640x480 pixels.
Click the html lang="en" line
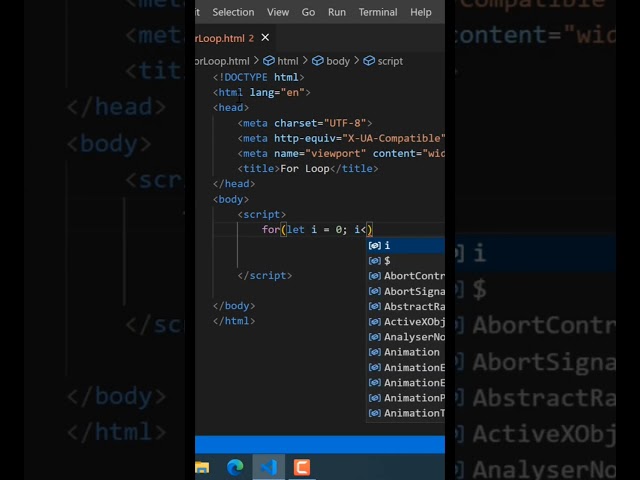click(x=262, y=93)
